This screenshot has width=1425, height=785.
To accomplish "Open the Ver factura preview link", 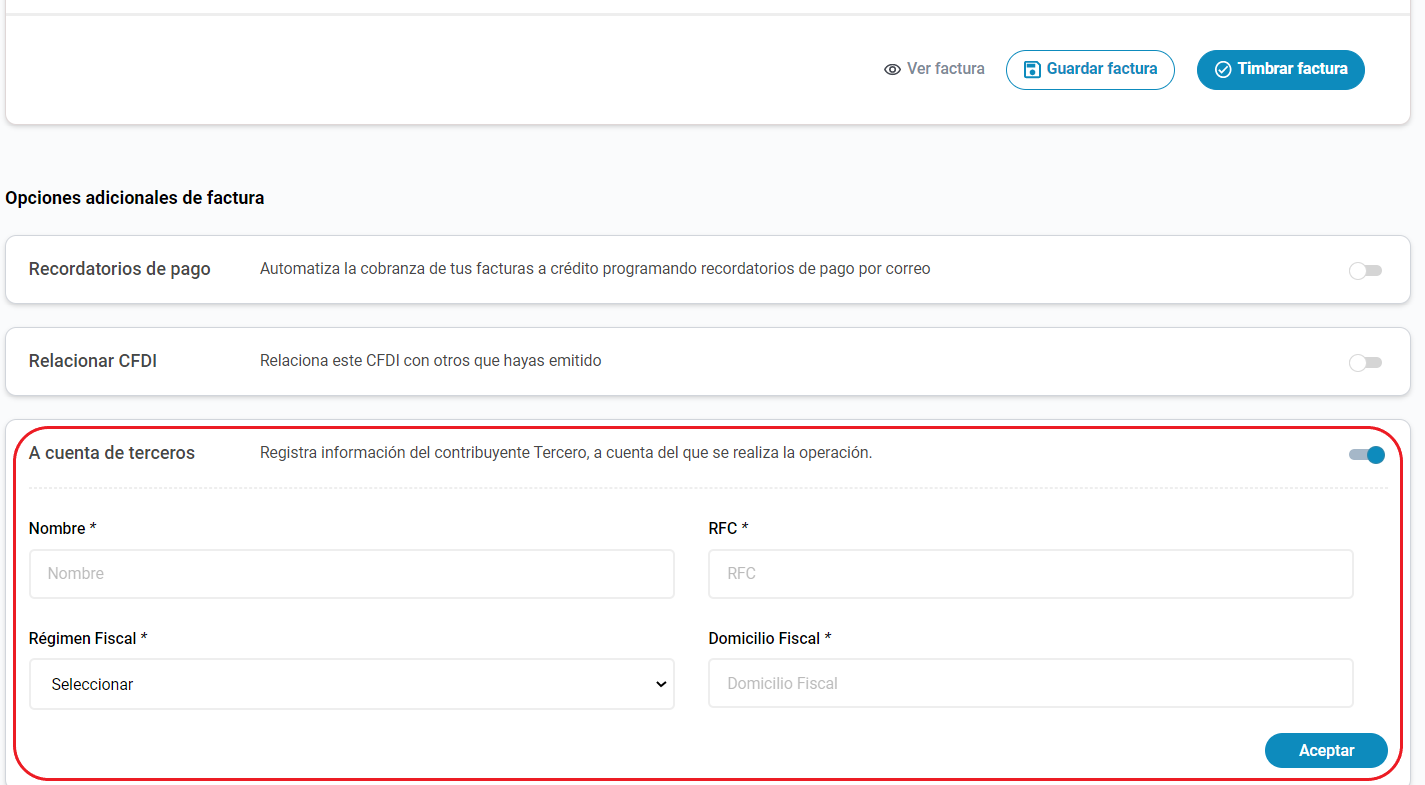I will click(934, 69).
